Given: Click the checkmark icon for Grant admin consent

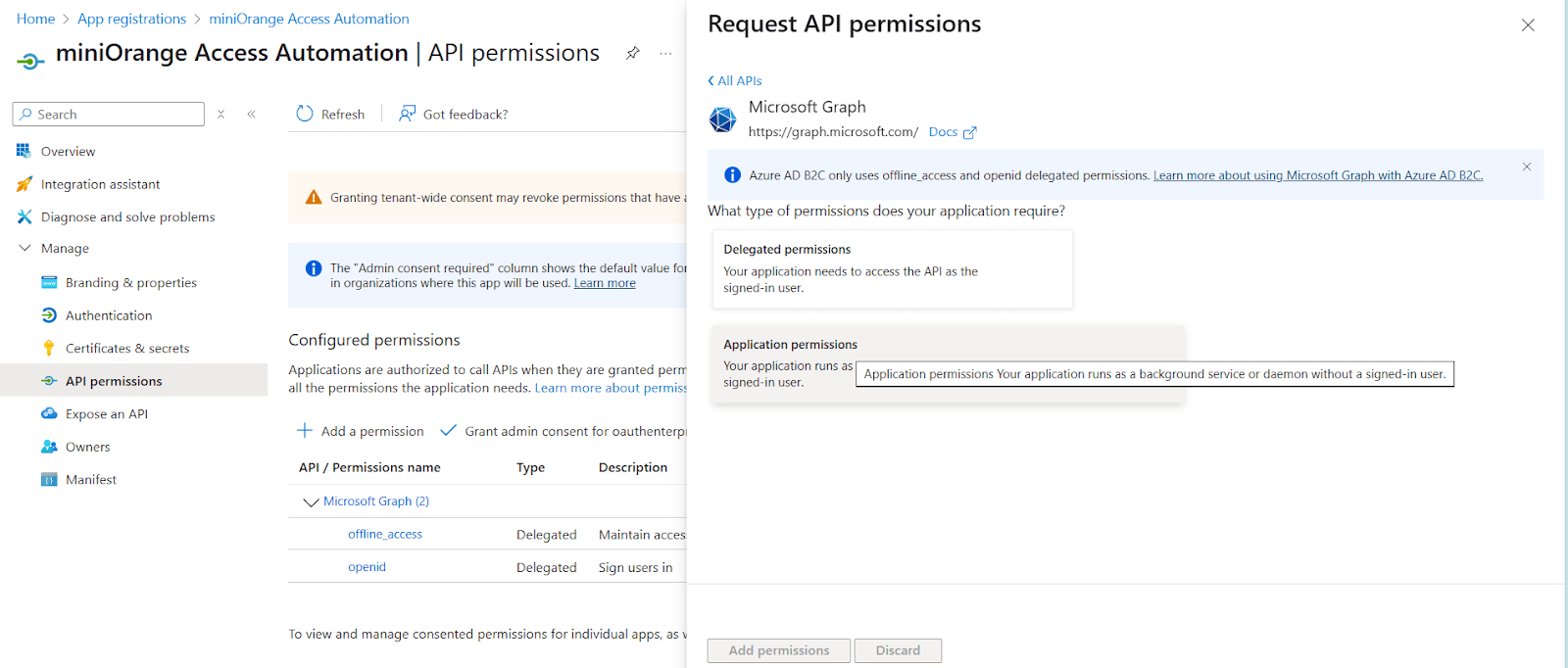Looking at the screenshot, I should 449,430.
